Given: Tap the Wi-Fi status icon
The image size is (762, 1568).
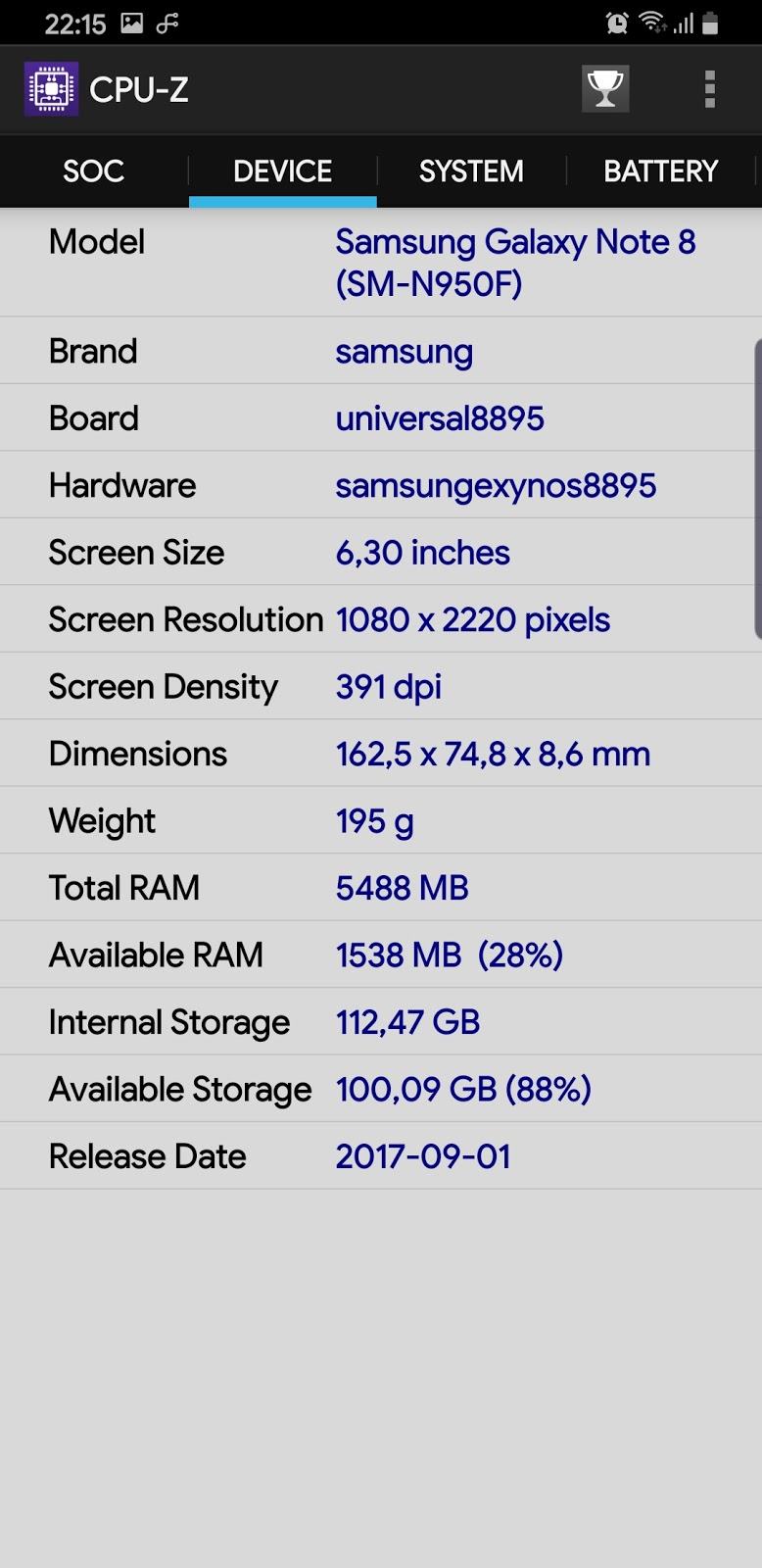Looking at the screenshot, I should point(651,23).
